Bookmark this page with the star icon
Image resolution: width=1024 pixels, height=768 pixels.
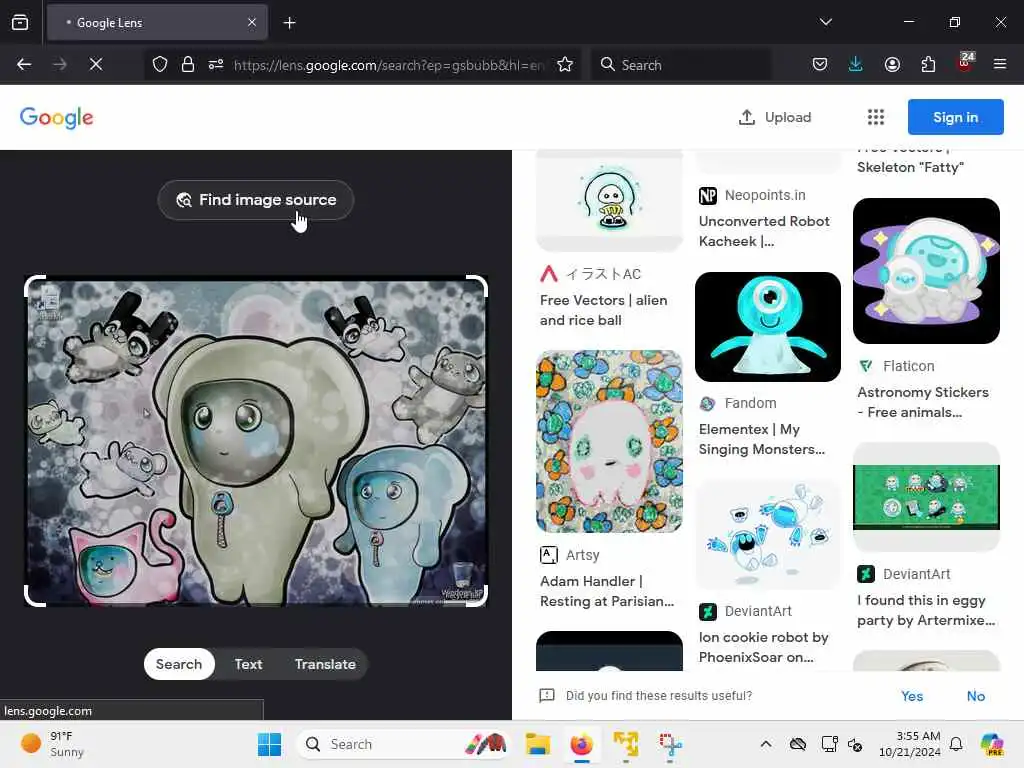[x=565, y=64]
